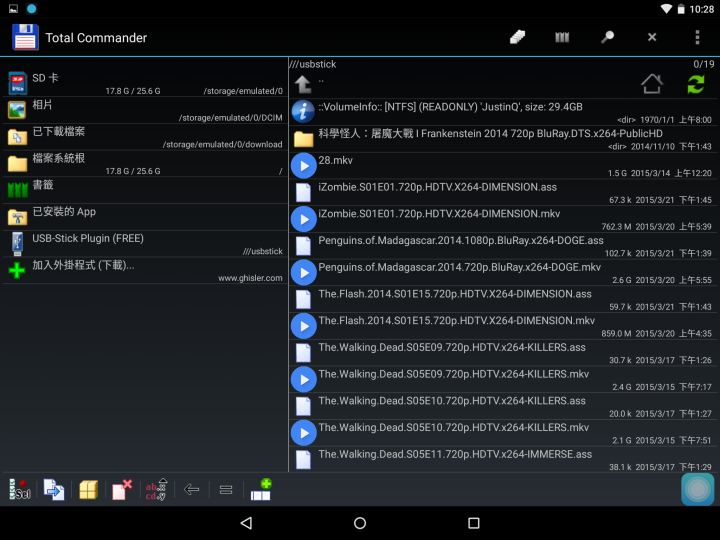Tap the 0/19 selection counter

703,64
